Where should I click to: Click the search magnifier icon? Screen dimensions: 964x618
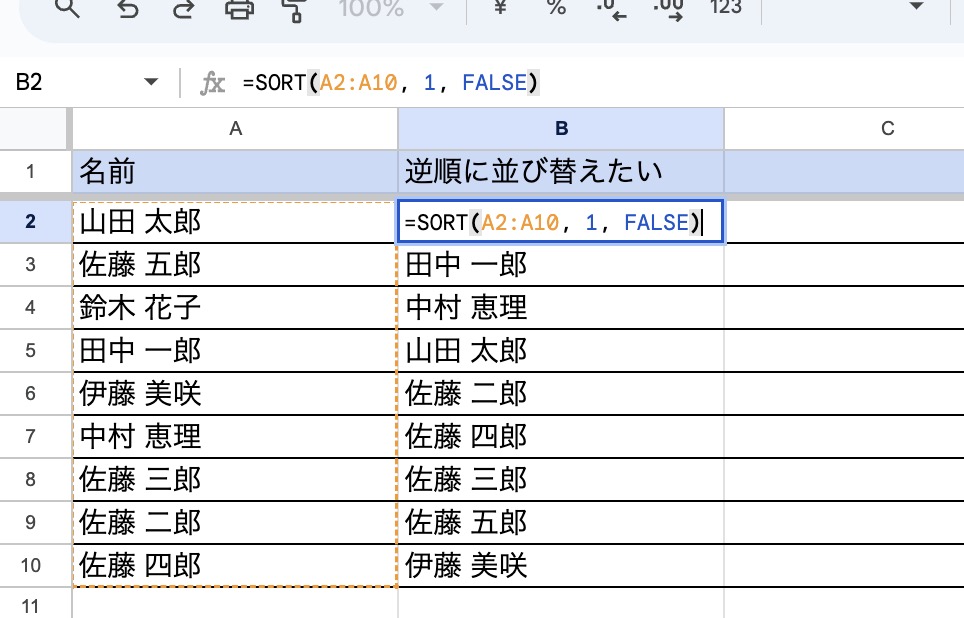point(67,9)
